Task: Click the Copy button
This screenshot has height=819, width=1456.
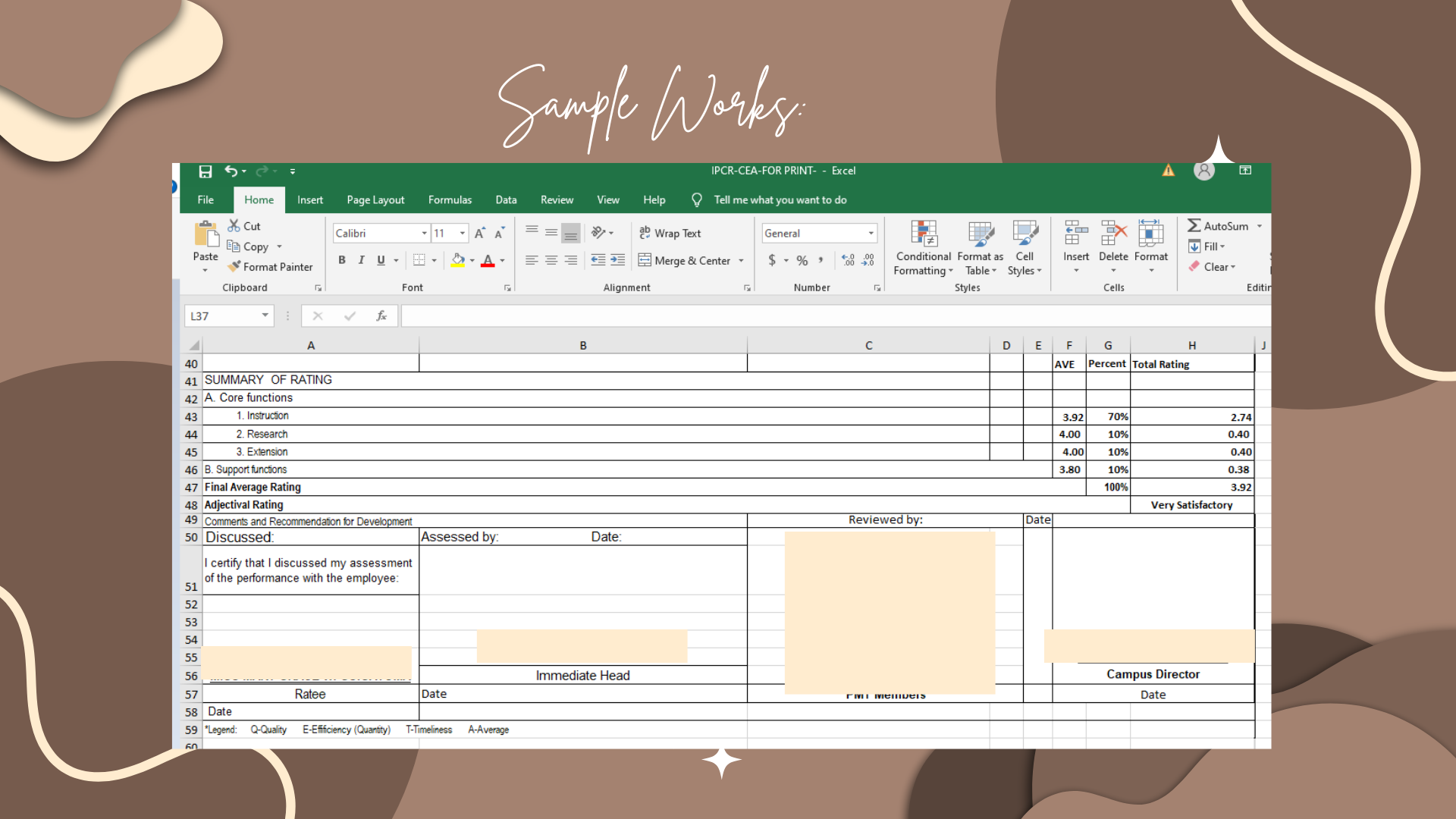Action: pos(247,246)
